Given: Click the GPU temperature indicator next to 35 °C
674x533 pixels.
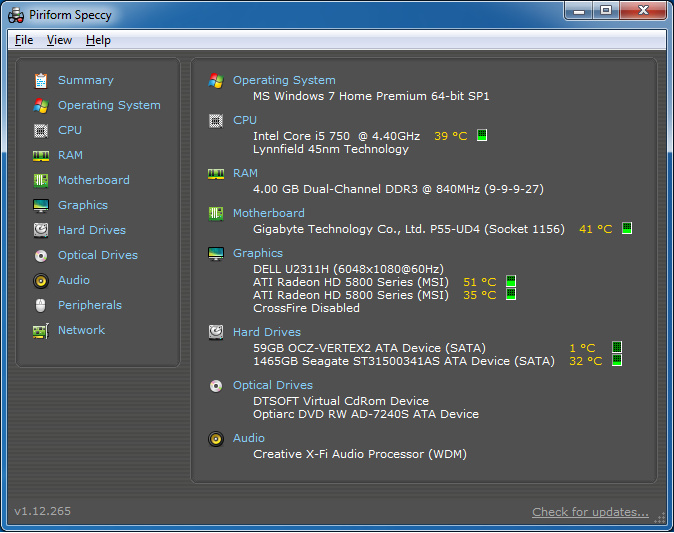Looking at the screenshot, I should [511, 294].
